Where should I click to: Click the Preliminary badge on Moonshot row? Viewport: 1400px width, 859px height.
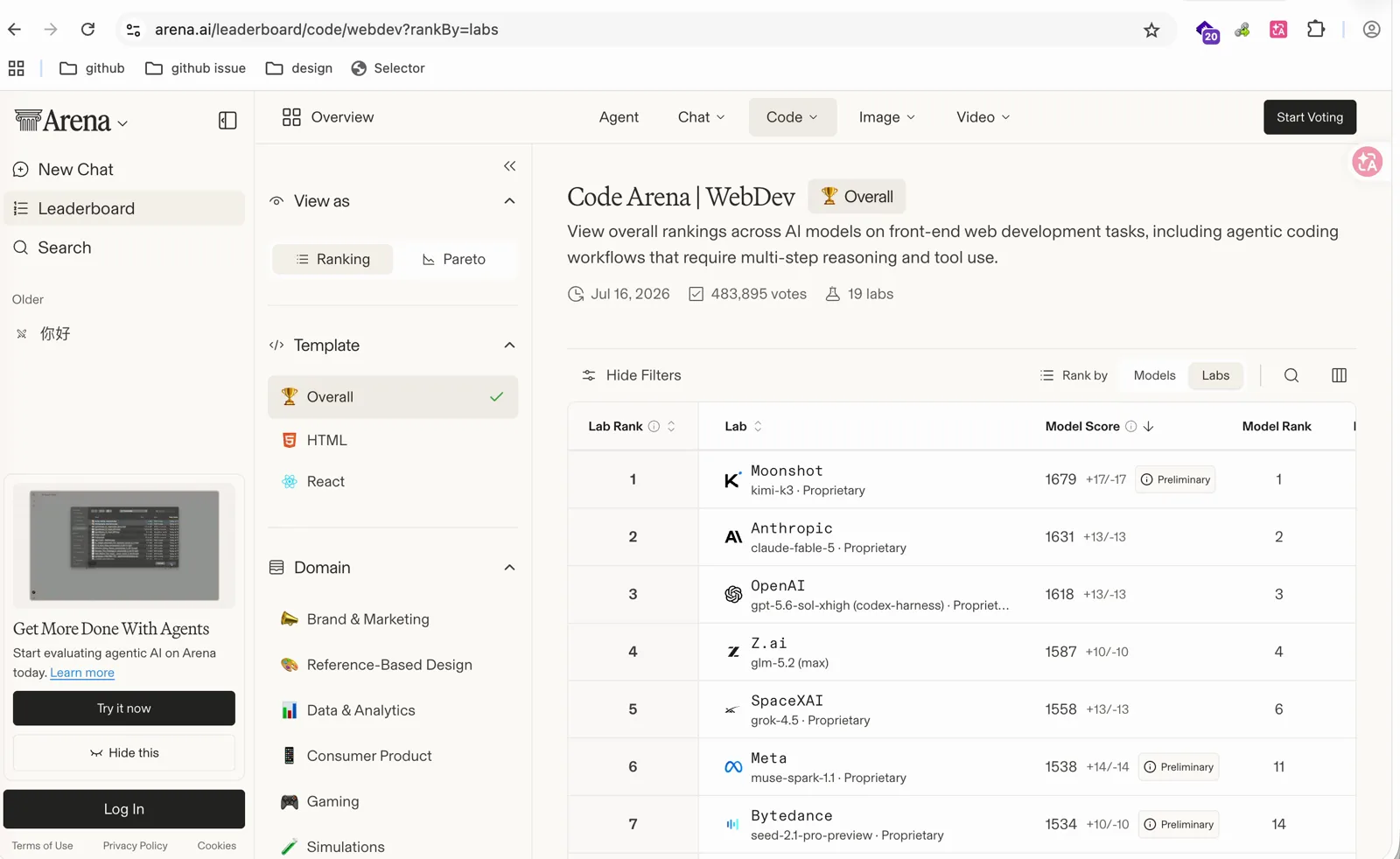tap(1175, 479)
